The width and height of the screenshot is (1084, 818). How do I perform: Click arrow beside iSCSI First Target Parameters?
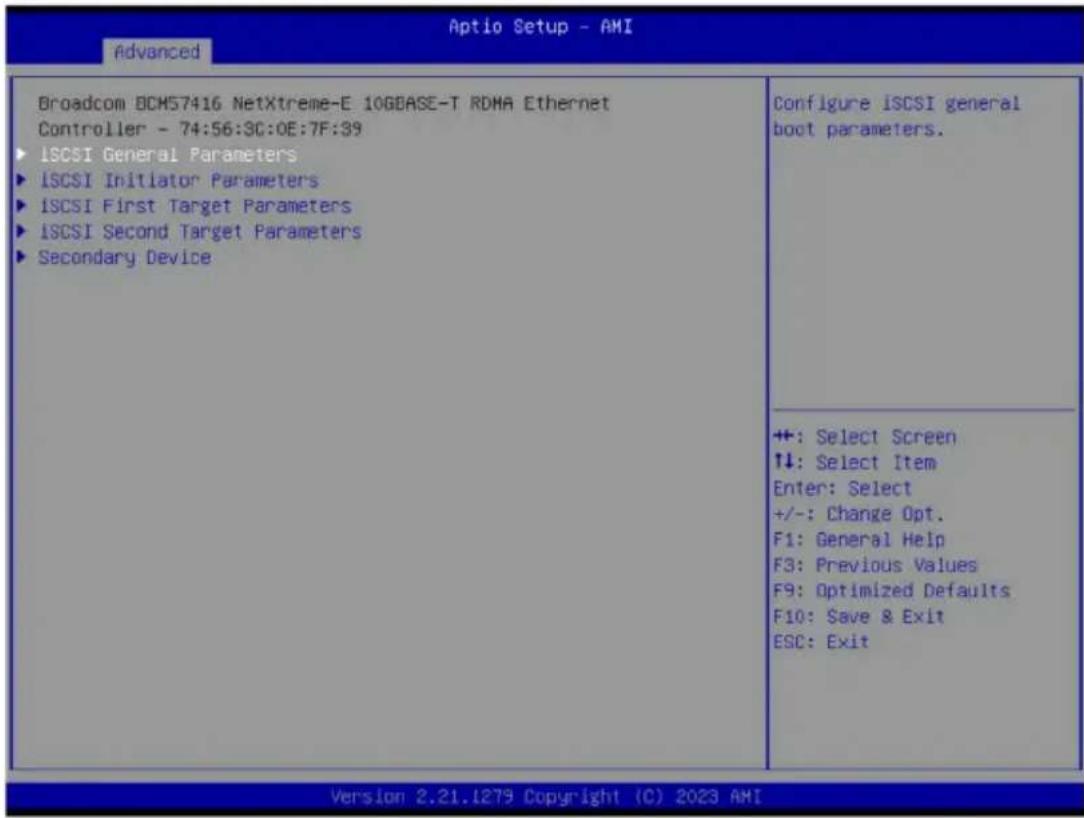coord(21,205)
